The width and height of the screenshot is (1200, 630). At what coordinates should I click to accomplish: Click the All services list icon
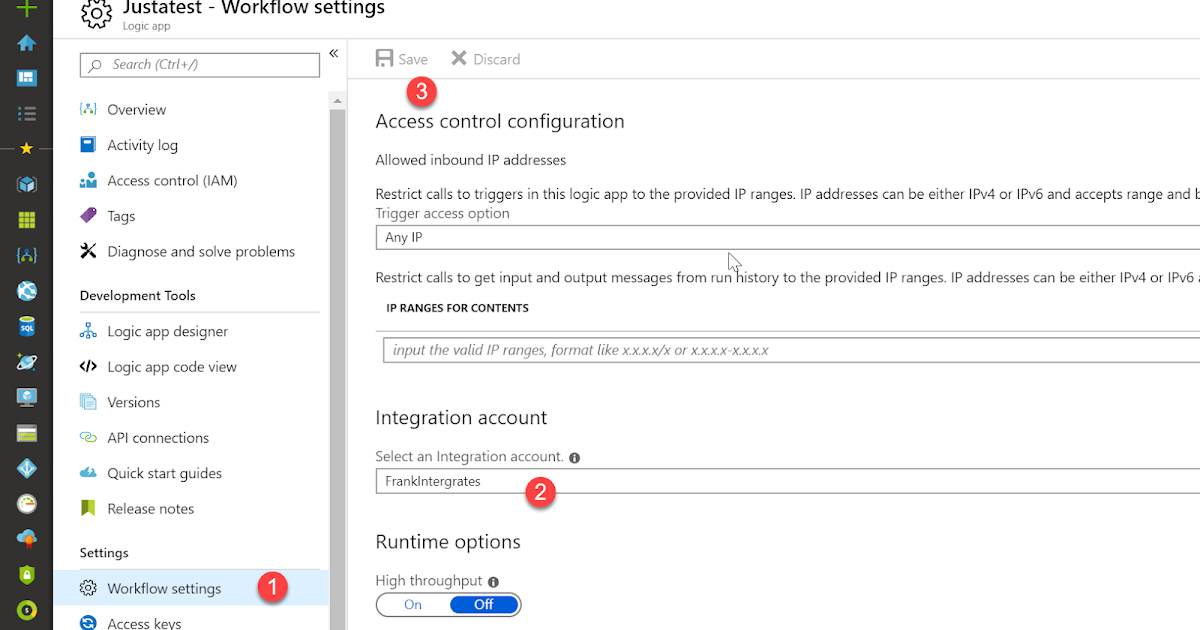(x=27, y=111)
